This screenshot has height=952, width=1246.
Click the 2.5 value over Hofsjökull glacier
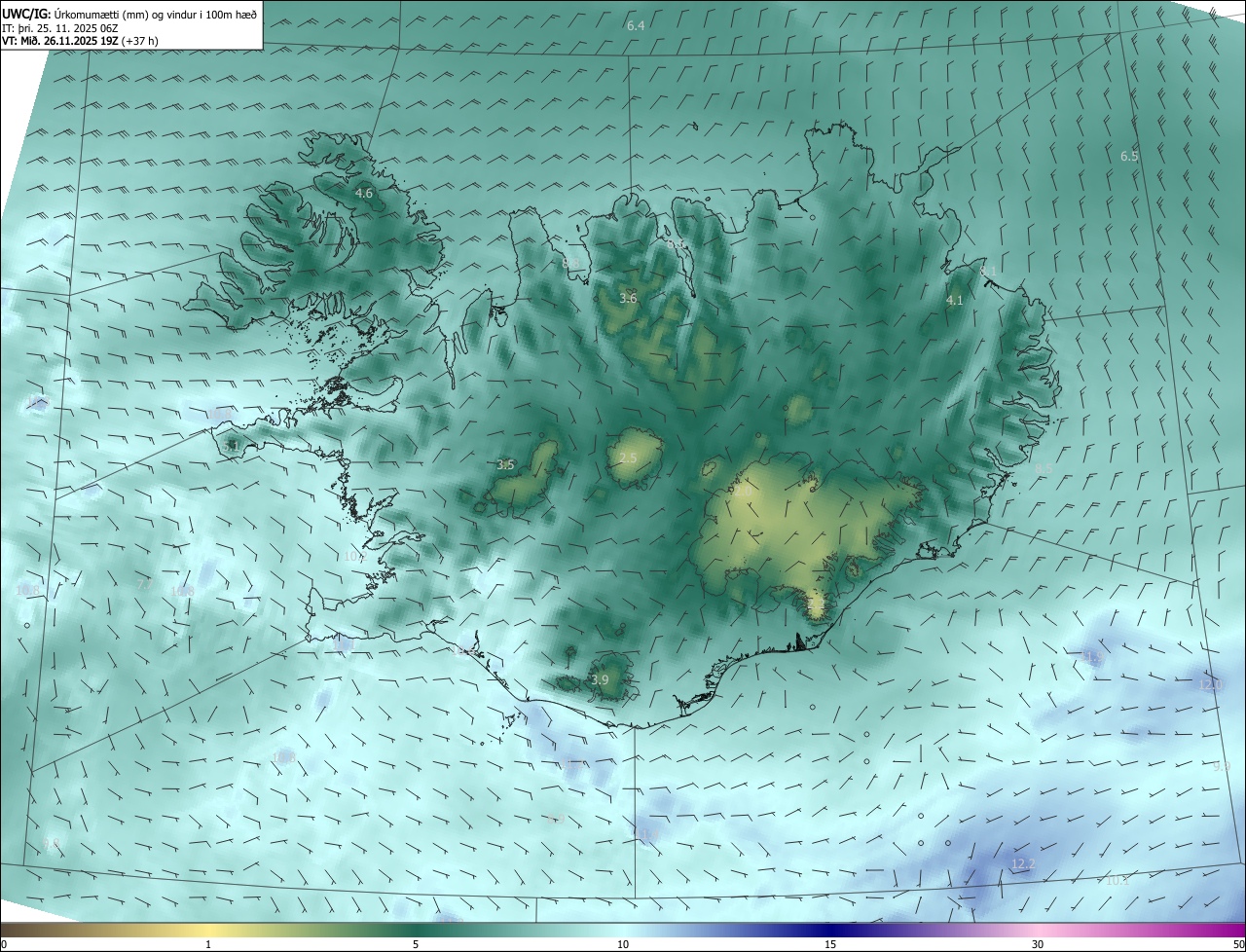point(628,458)
